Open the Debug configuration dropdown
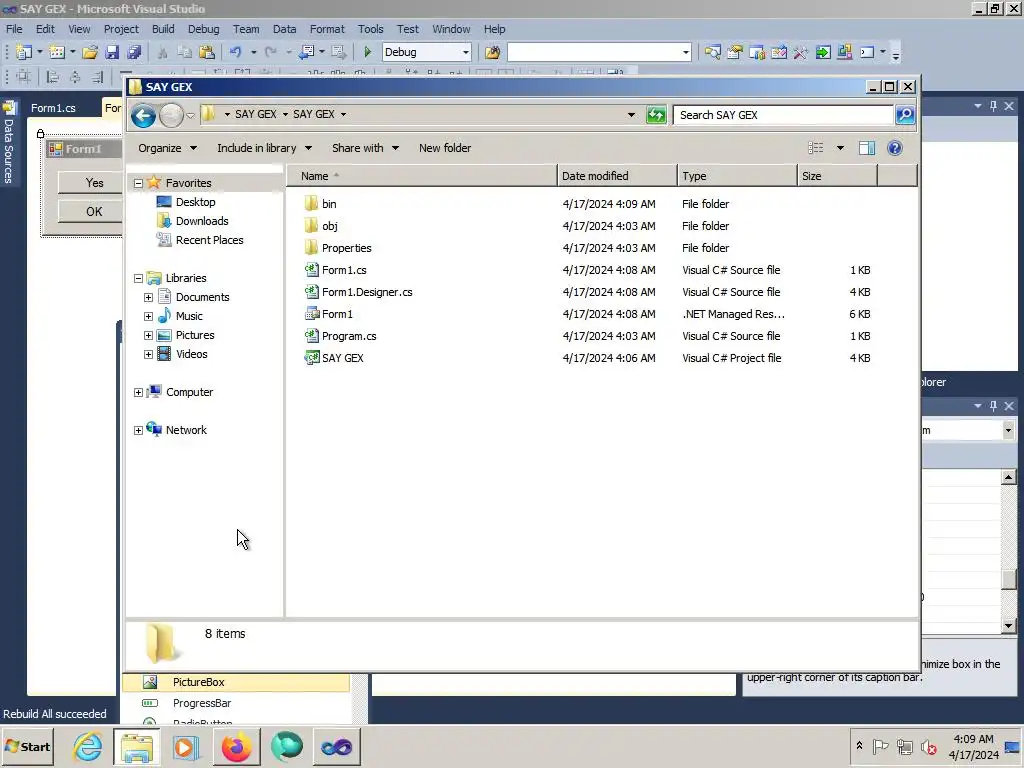Screen dimensions: 1024x768 [466, 52]
